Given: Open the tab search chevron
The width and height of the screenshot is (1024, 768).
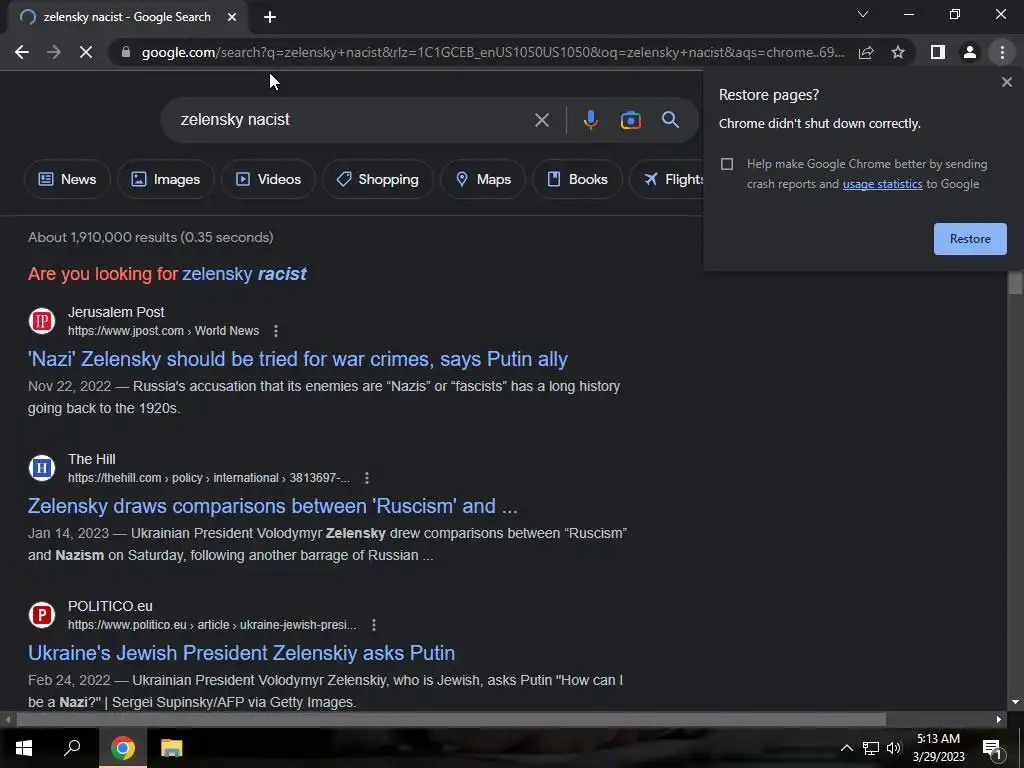Looking at the screenshot, I should (863, 14).
